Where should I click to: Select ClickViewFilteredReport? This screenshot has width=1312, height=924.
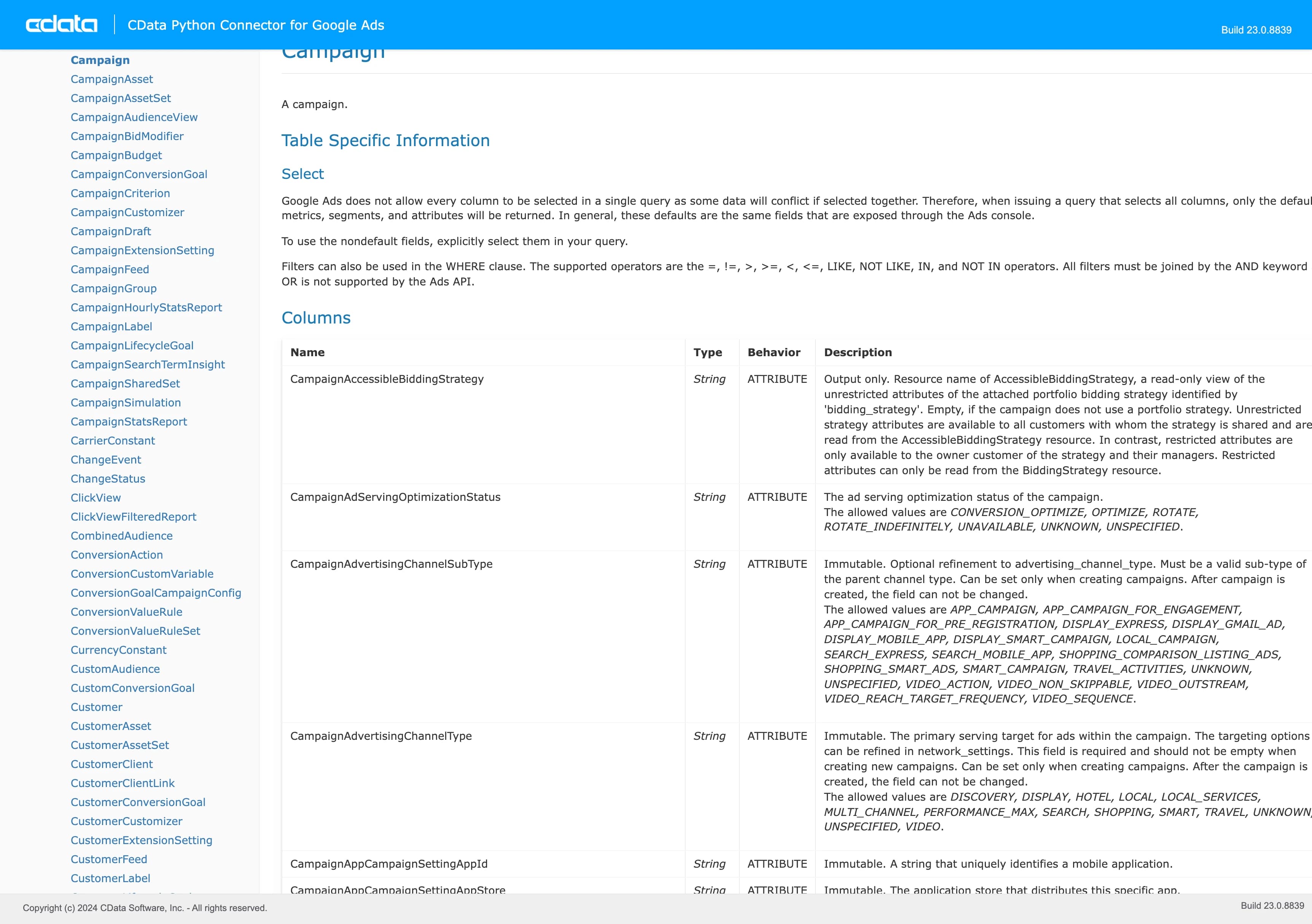click(x=133, y=516)
